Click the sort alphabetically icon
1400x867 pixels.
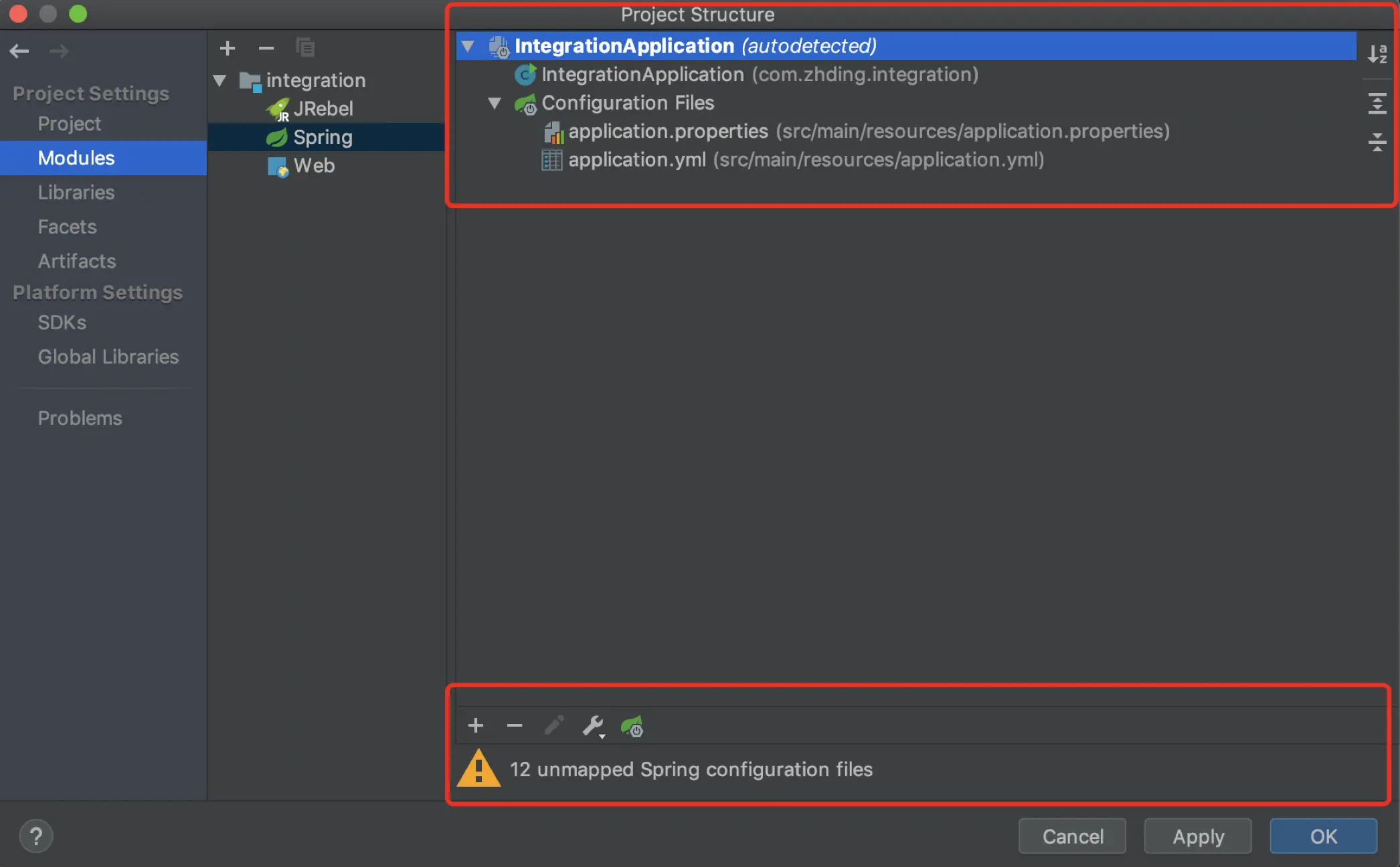1377,54
